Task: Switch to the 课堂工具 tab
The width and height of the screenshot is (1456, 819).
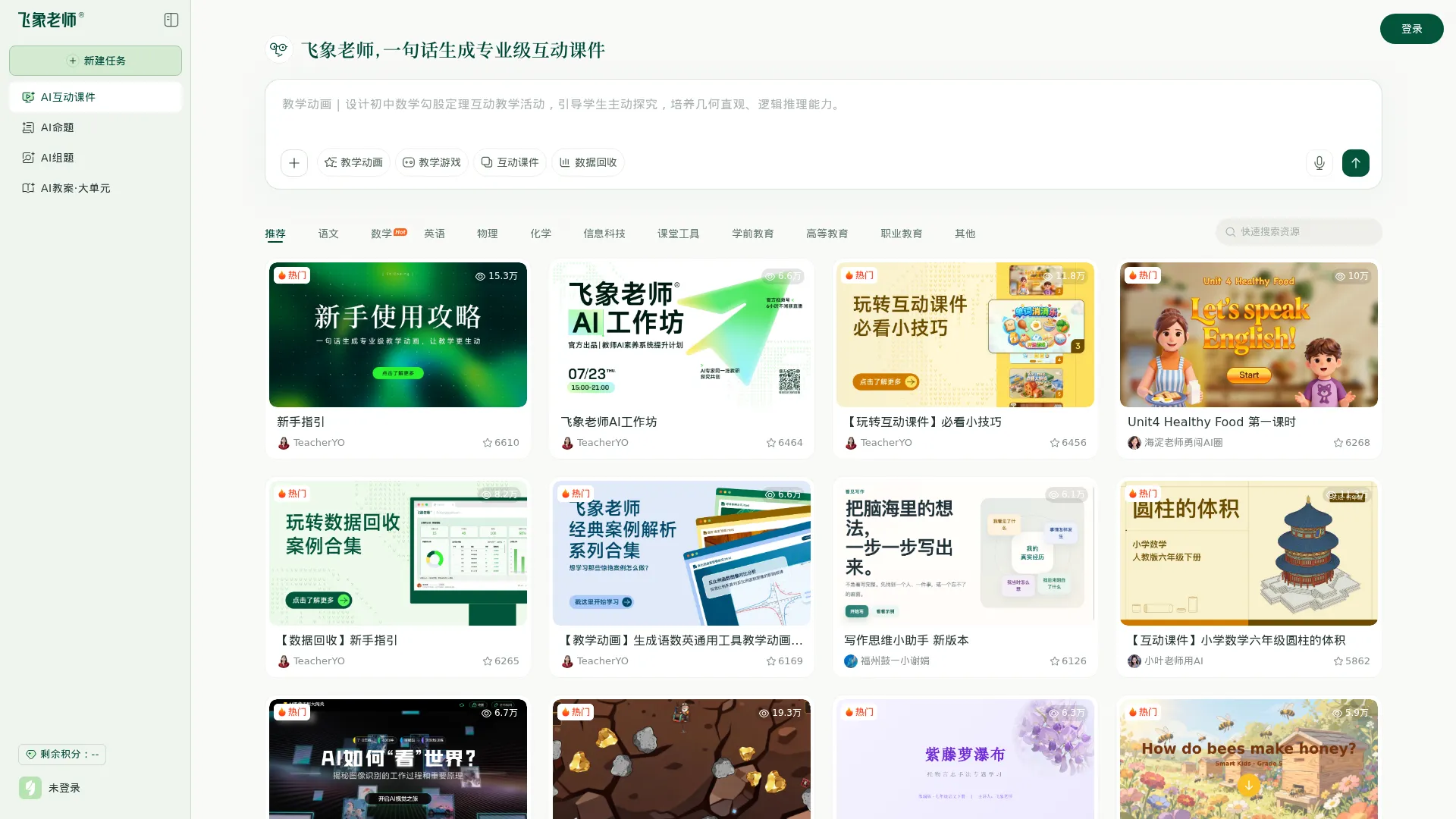Action: 679,234
